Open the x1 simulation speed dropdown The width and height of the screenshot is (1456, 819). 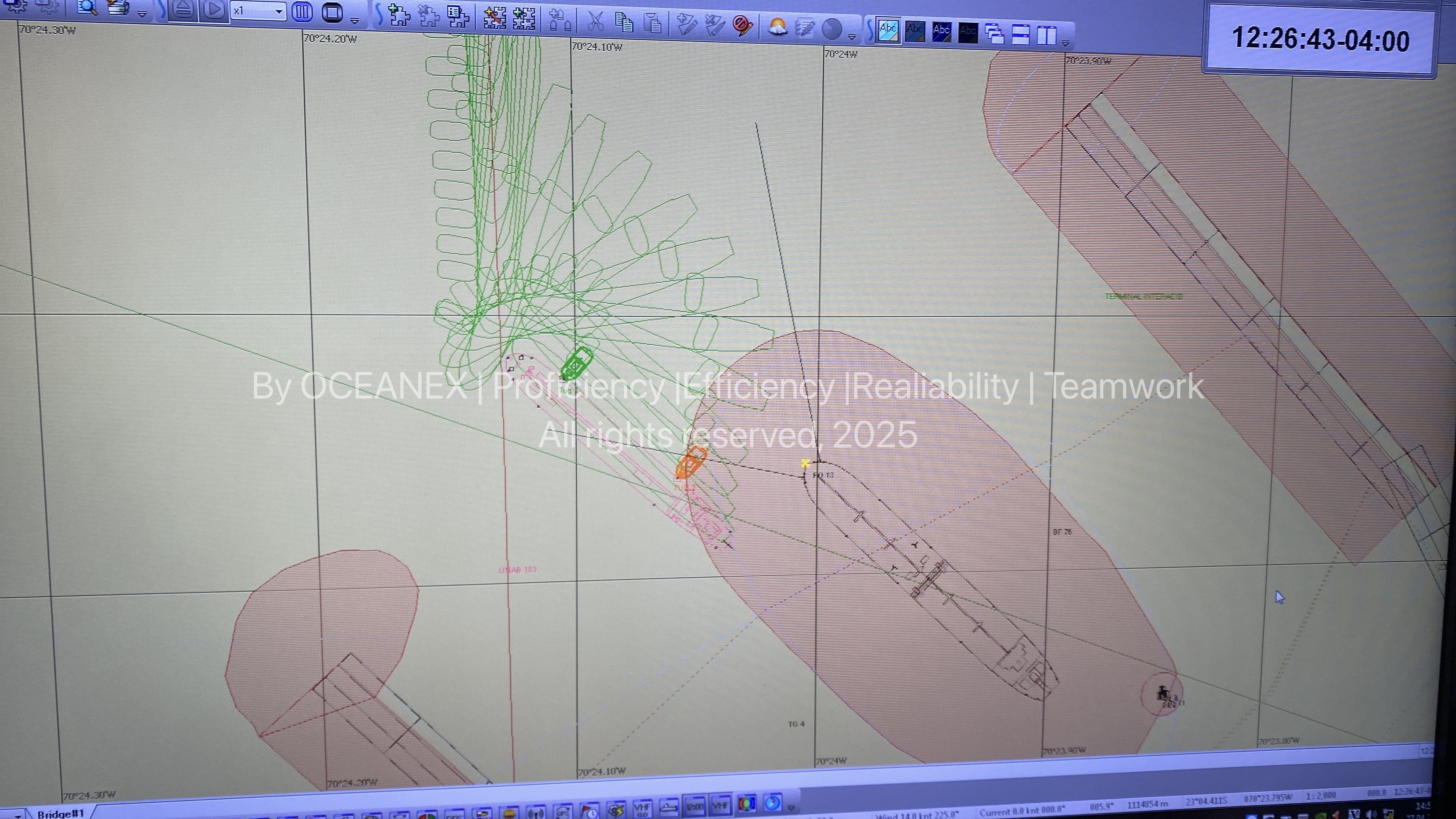258,11
